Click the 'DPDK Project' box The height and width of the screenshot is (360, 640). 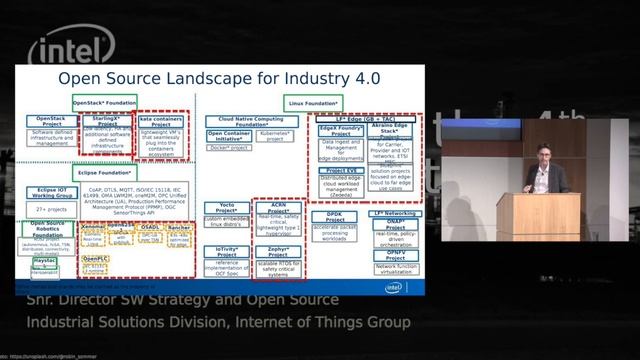point(334,217)
